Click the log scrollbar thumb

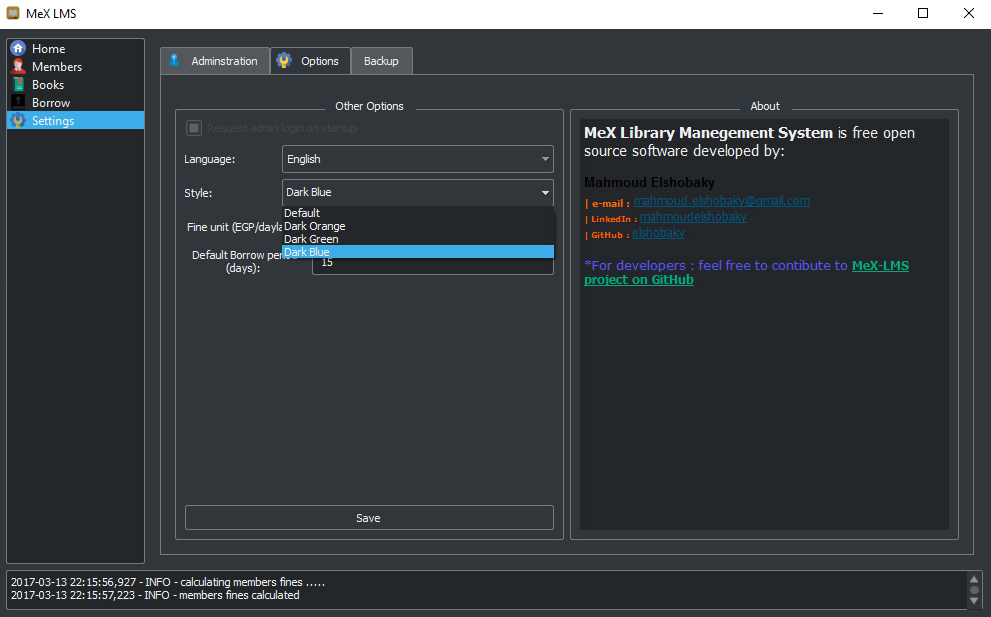(x=974, y=590)
